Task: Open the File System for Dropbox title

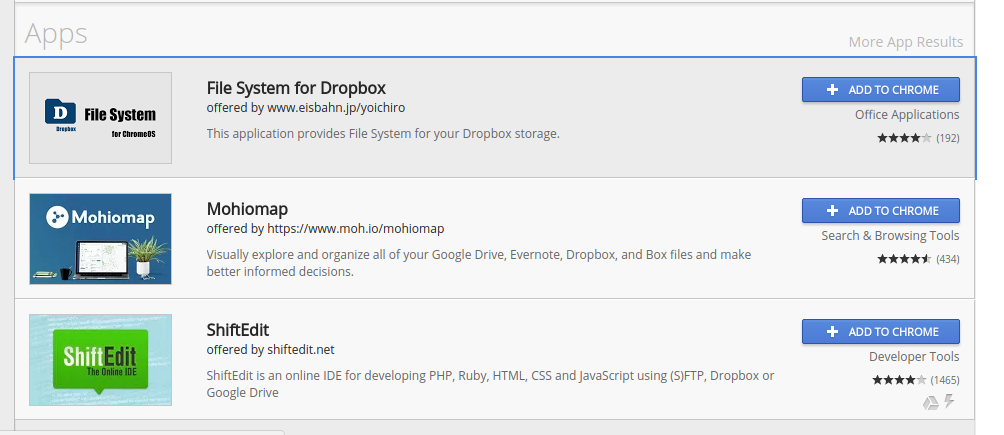Action: coord(296,88)
